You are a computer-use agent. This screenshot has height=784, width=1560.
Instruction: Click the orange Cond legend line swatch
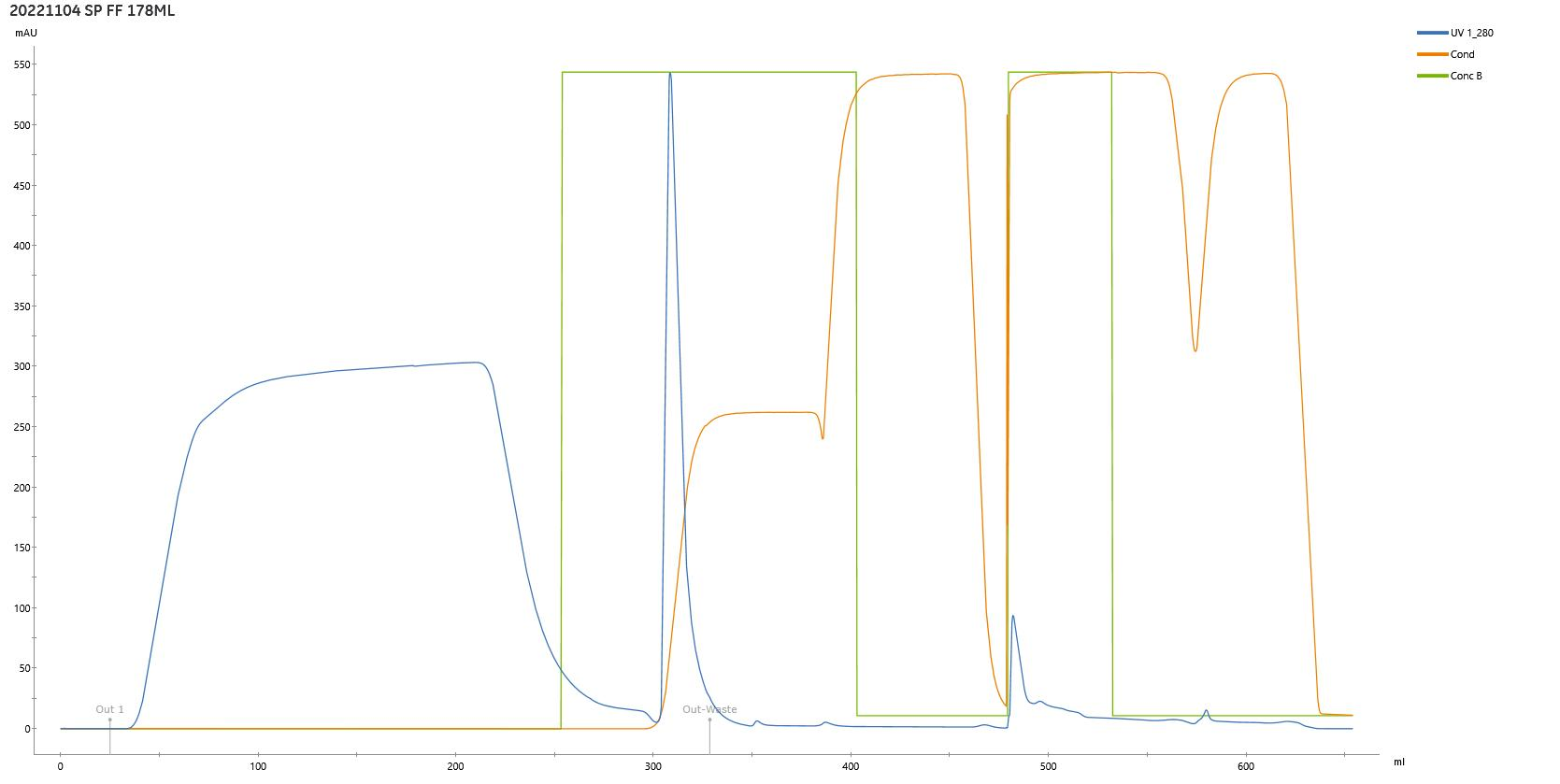pos(1432,54)
